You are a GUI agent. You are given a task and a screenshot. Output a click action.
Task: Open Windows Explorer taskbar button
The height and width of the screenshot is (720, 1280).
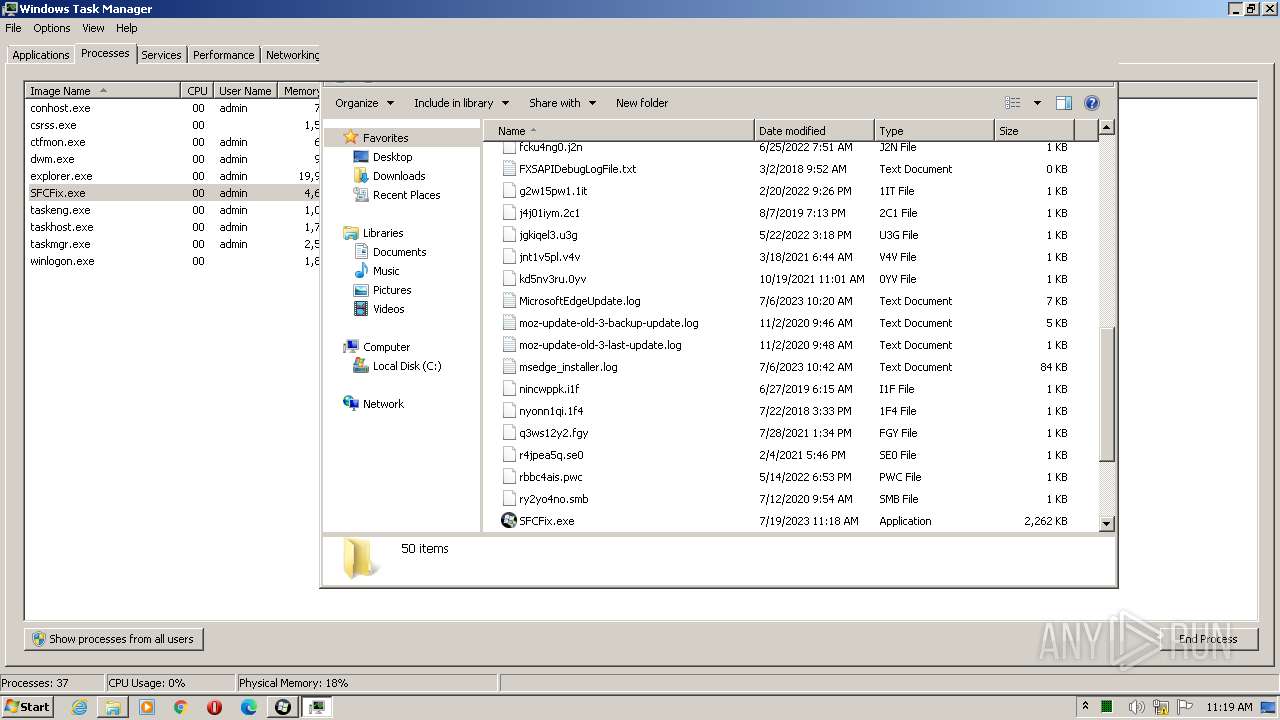point(113,707)
